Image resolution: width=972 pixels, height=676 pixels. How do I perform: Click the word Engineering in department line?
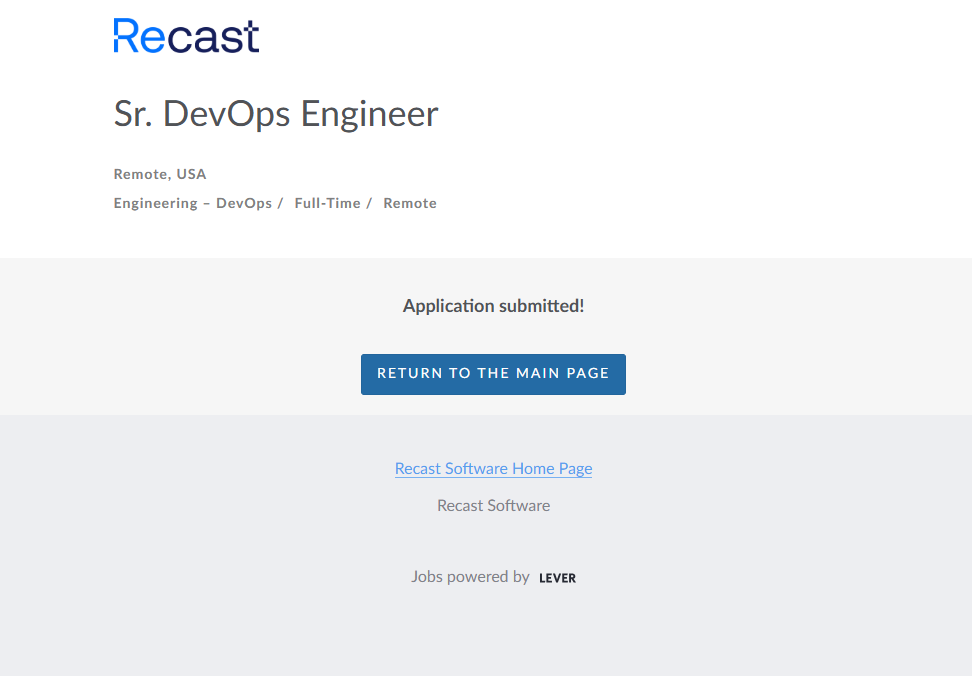point(155,203)
